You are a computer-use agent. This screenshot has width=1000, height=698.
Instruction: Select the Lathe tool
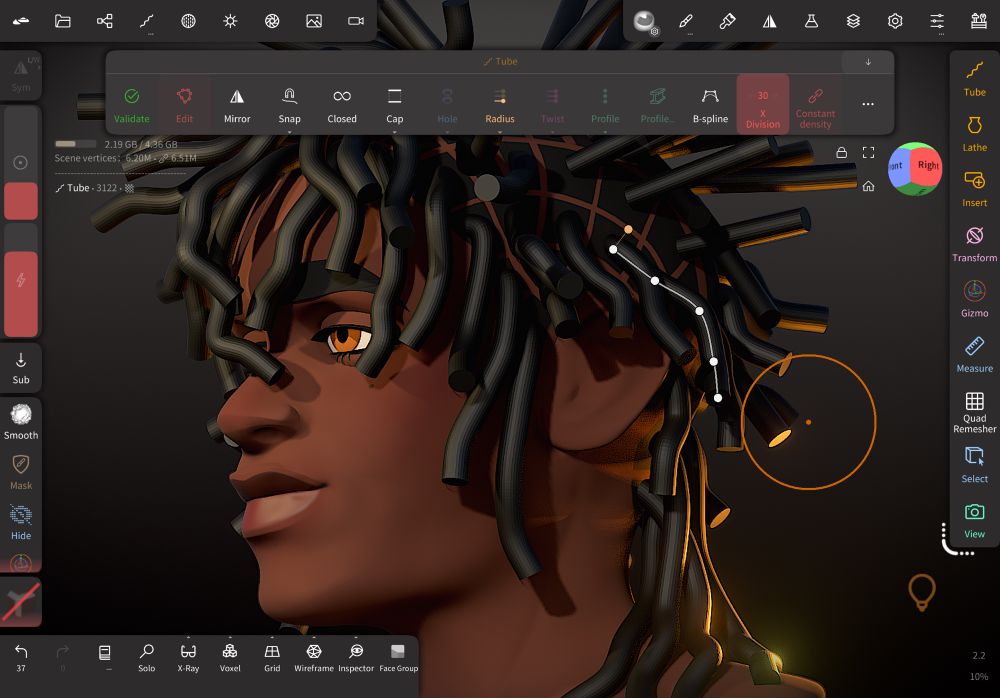pyautogui.click(x=974, y=134)
